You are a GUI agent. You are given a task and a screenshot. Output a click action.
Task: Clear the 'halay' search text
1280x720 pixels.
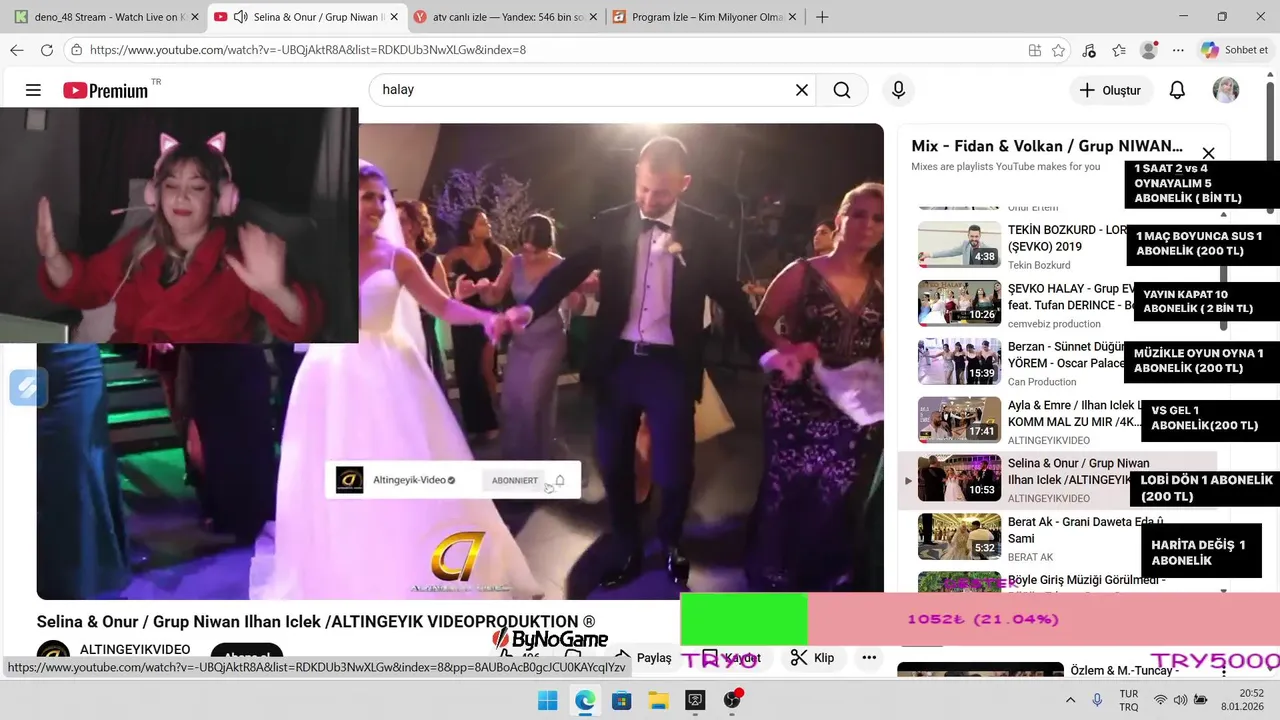tap(801, 90)
